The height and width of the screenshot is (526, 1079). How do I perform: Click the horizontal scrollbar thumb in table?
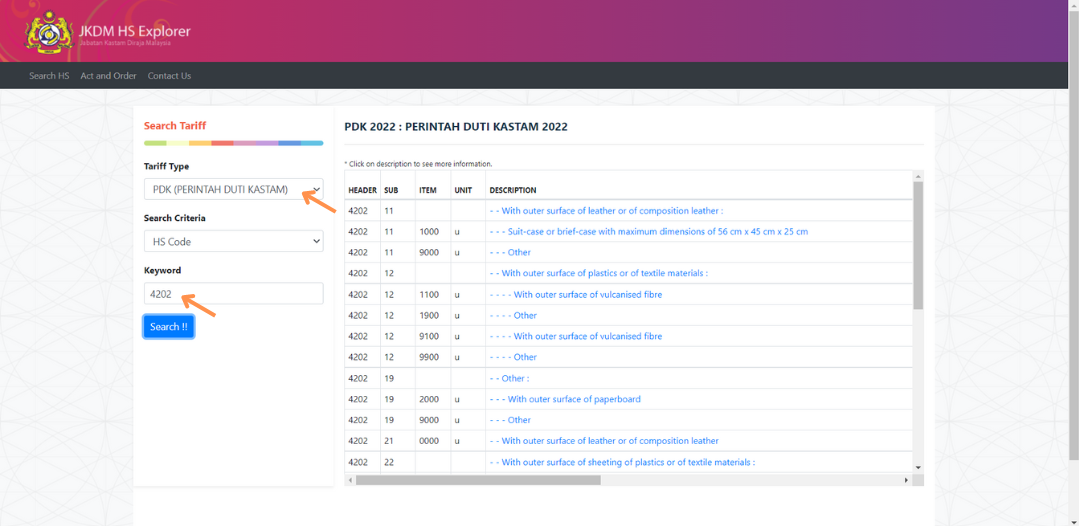(x=478, y=480)
